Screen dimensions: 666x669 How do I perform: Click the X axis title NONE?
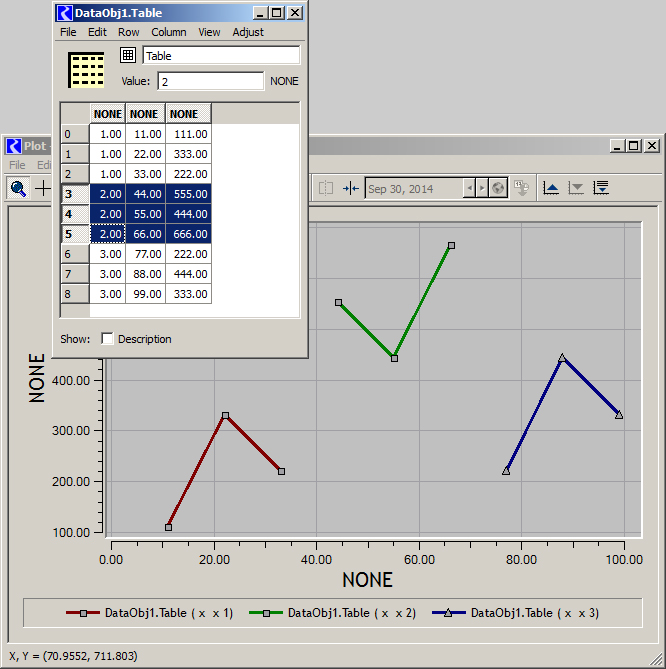click(367, 580)
